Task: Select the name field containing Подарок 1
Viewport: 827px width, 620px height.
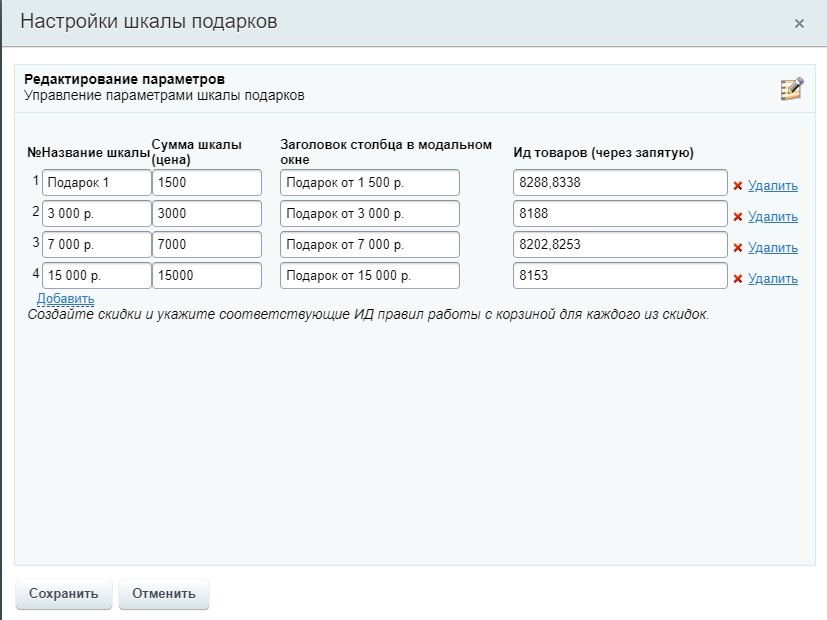Action: point(95,182)
